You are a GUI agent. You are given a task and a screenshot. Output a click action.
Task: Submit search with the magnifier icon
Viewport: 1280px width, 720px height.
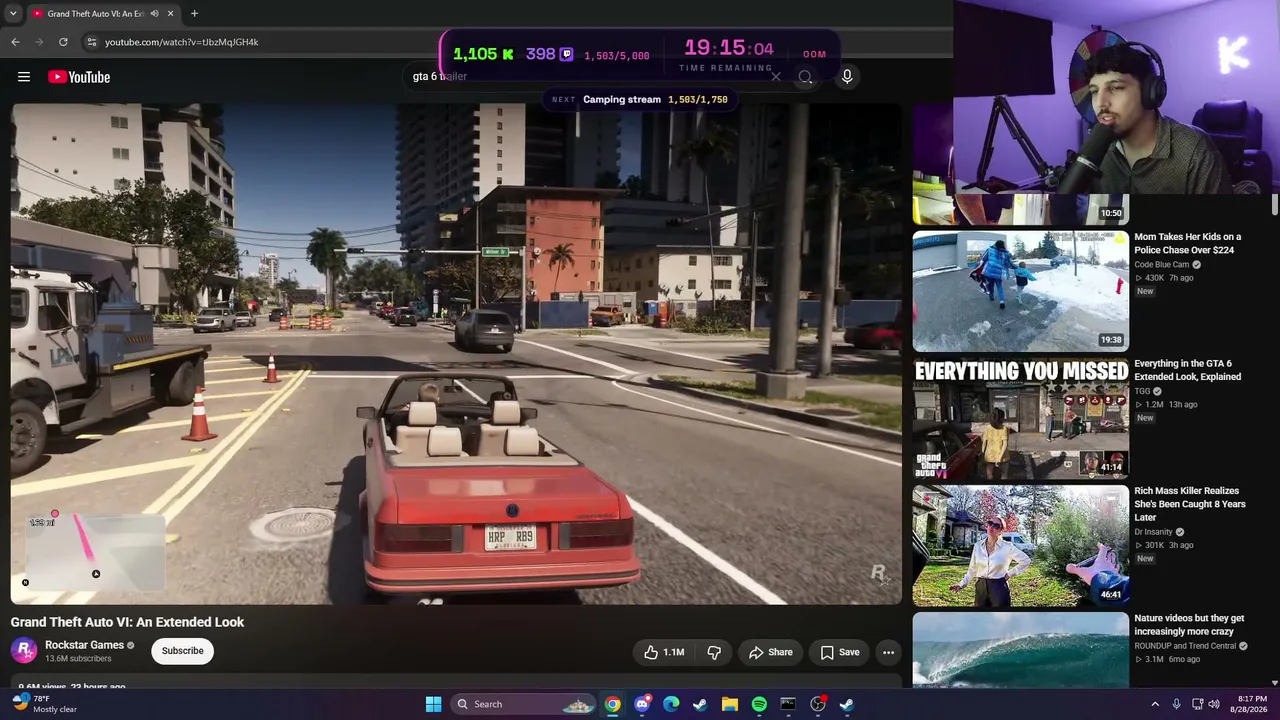click(805, 76)
